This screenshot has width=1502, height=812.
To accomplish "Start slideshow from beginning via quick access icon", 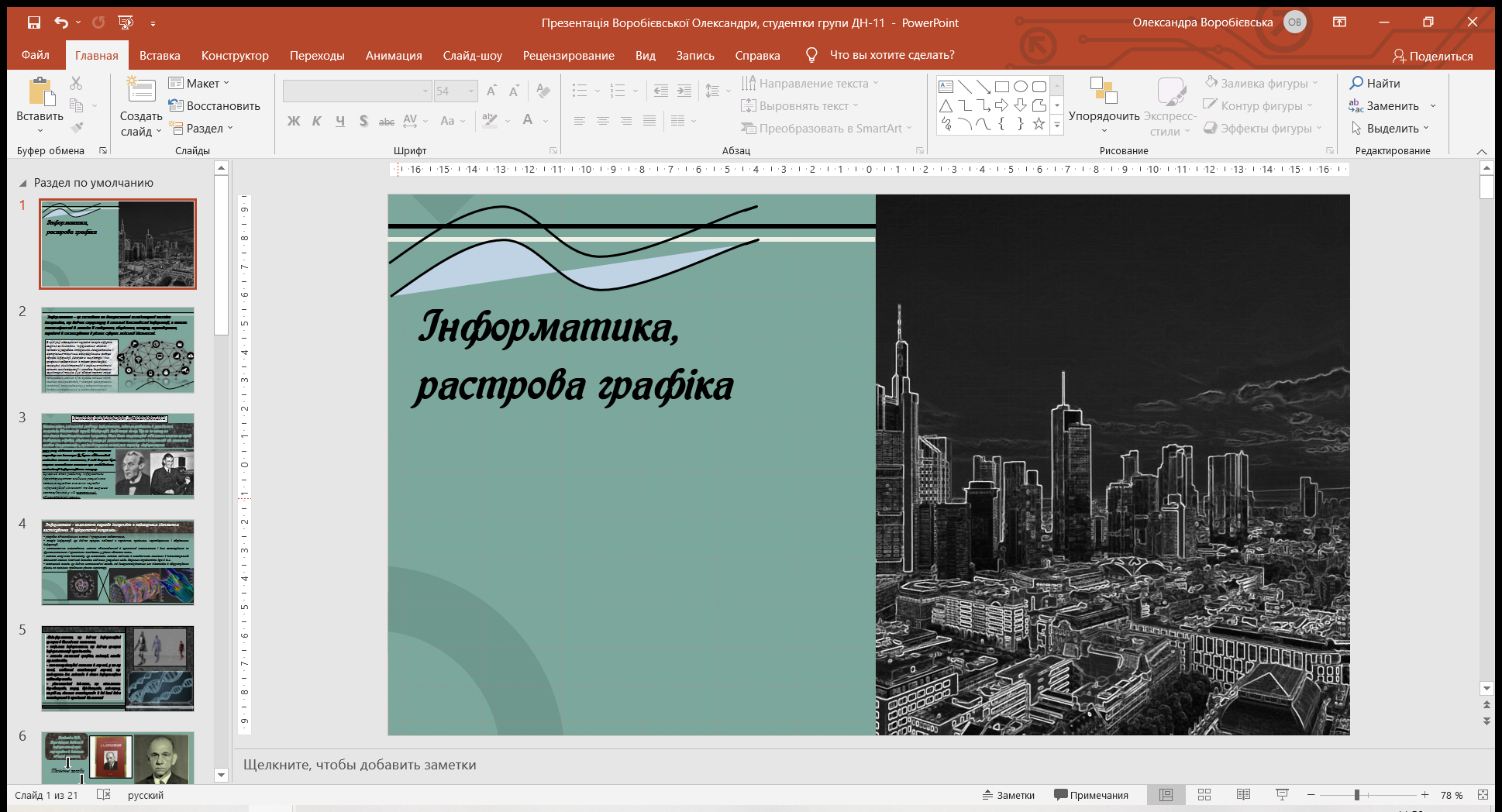I will click(126, 22).
